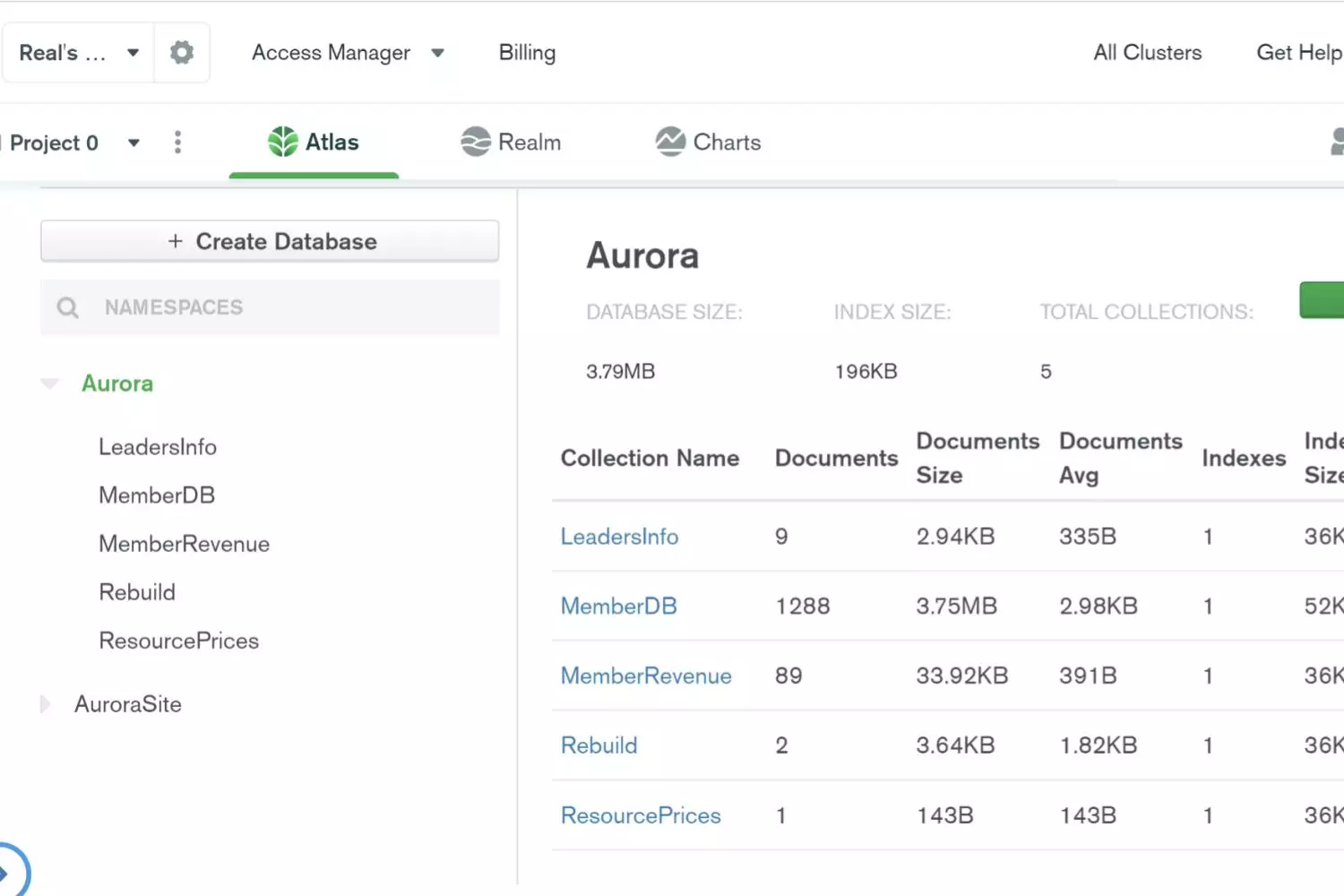Click the 196KB index size value

[866, 372]
